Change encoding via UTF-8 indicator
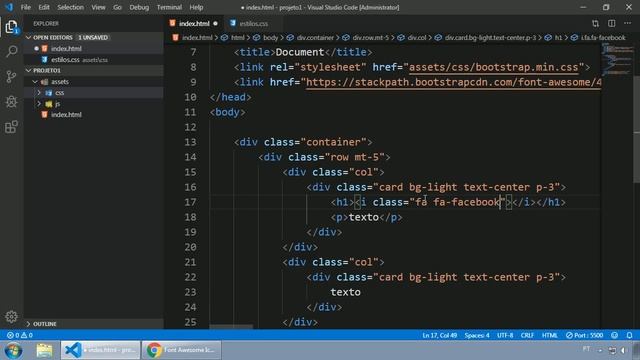The height and width of the screenshot is (360, 640). coord(505,335)
